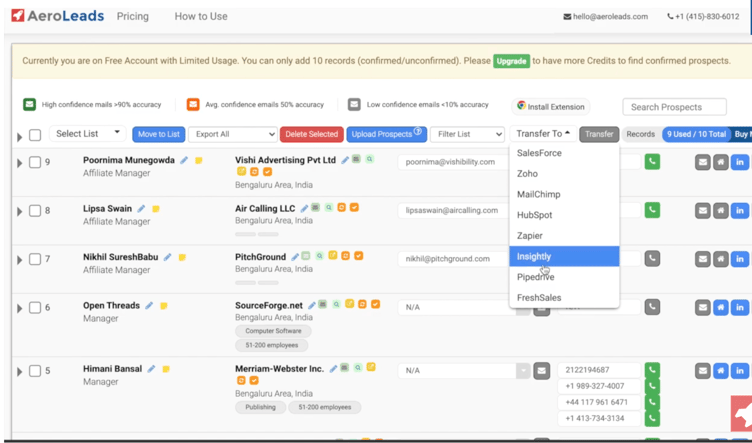Open the Export All dropdown
This screenshot has height=443, width=752.
(233, 134)
